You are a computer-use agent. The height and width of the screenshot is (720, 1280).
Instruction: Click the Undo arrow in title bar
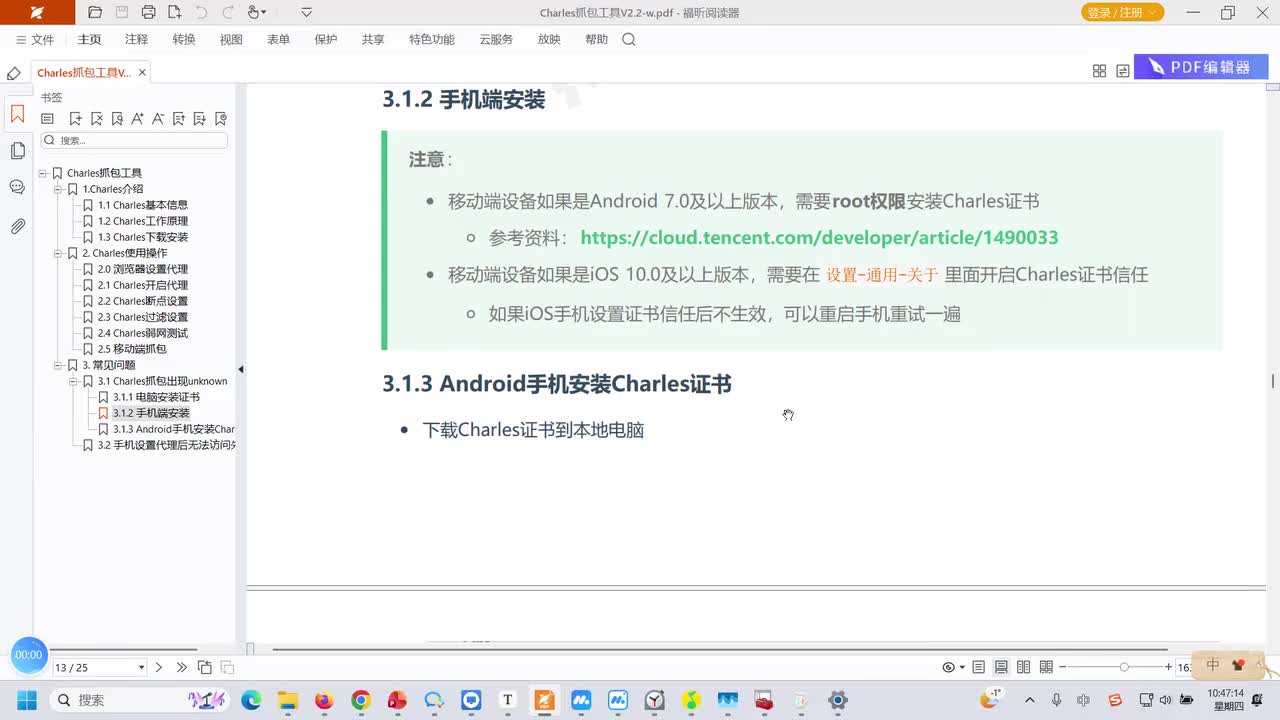[x=201, y=13]
